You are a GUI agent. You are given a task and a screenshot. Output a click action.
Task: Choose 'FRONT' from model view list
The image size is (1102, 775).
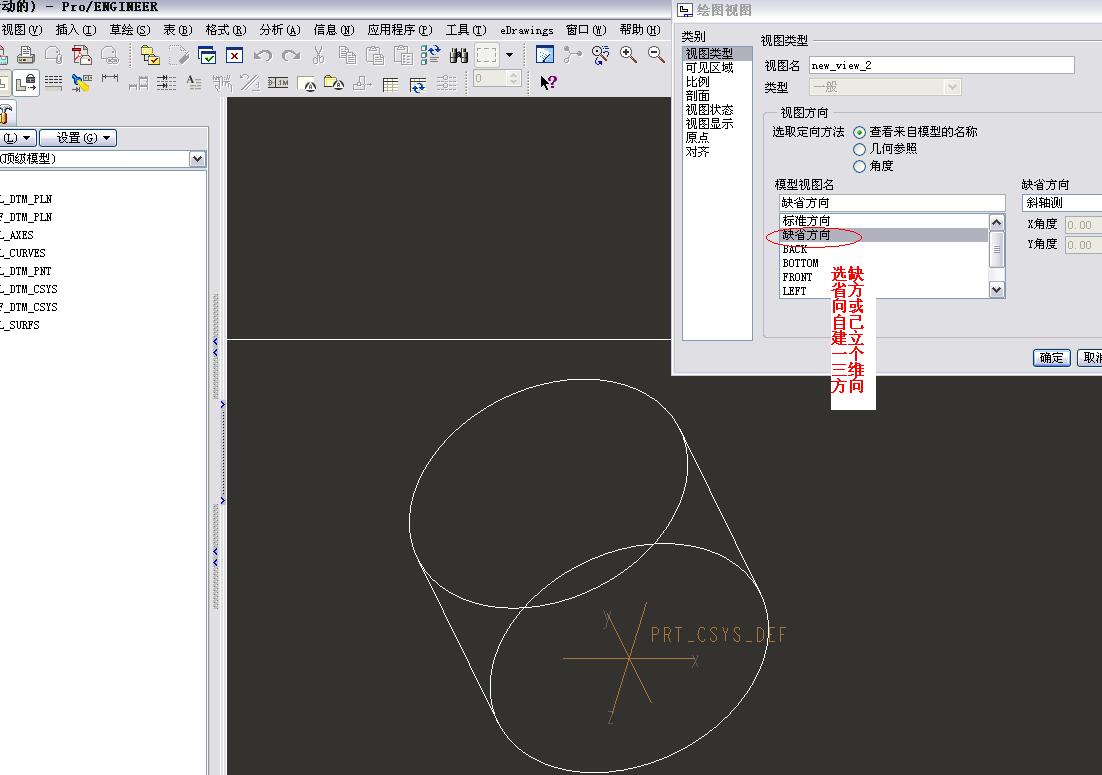click(x=884, y=277)
